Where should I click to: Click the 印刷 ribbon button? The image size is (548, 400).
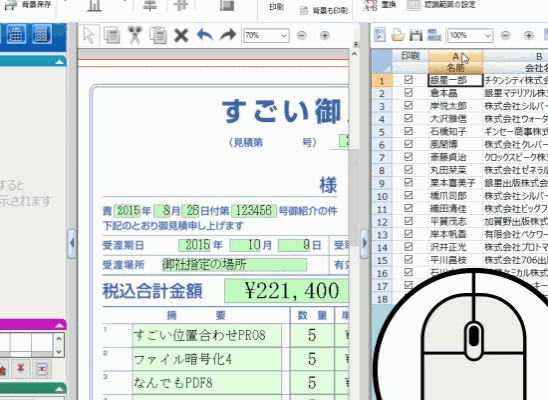pyautogui.click(x=276, y=7)
